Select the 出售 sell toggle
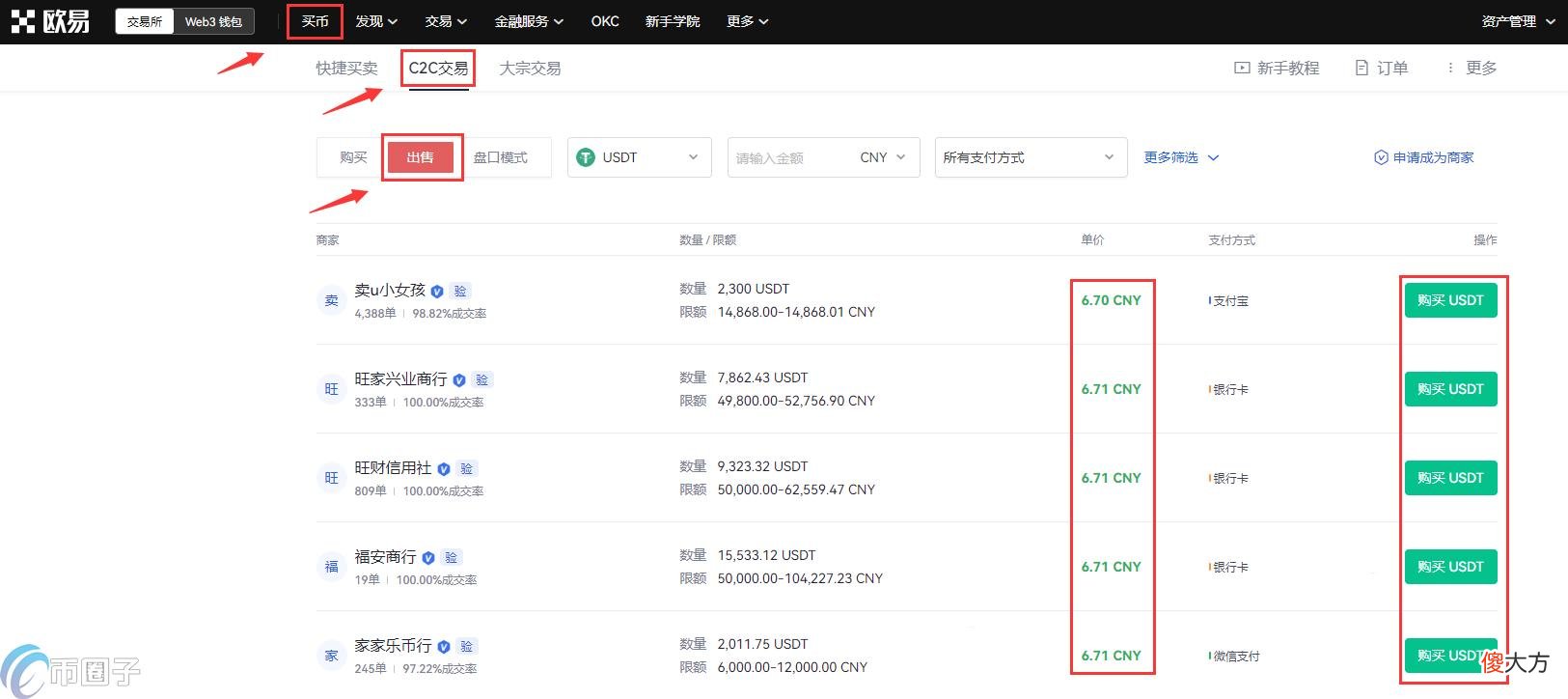The width and height of the screenshot is (1568, 699). pyautogui.click(x=421, y=157)
